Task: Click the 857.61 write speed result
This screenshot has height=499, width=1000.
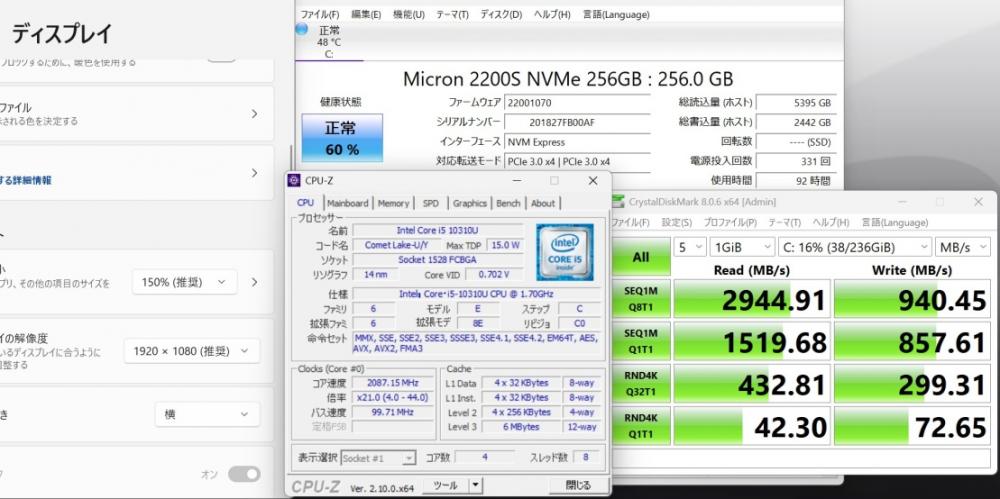Action: (913, 341)
